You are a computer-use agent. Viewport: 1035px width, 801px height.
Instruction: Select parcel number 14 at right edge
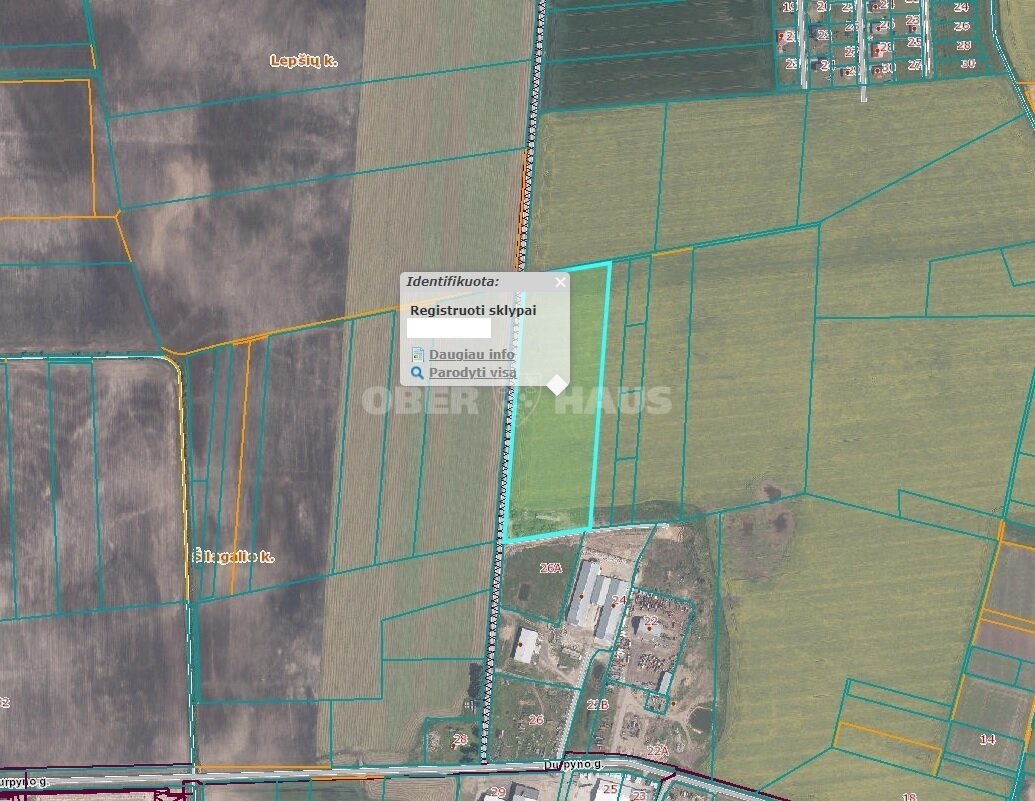point(987,739)
